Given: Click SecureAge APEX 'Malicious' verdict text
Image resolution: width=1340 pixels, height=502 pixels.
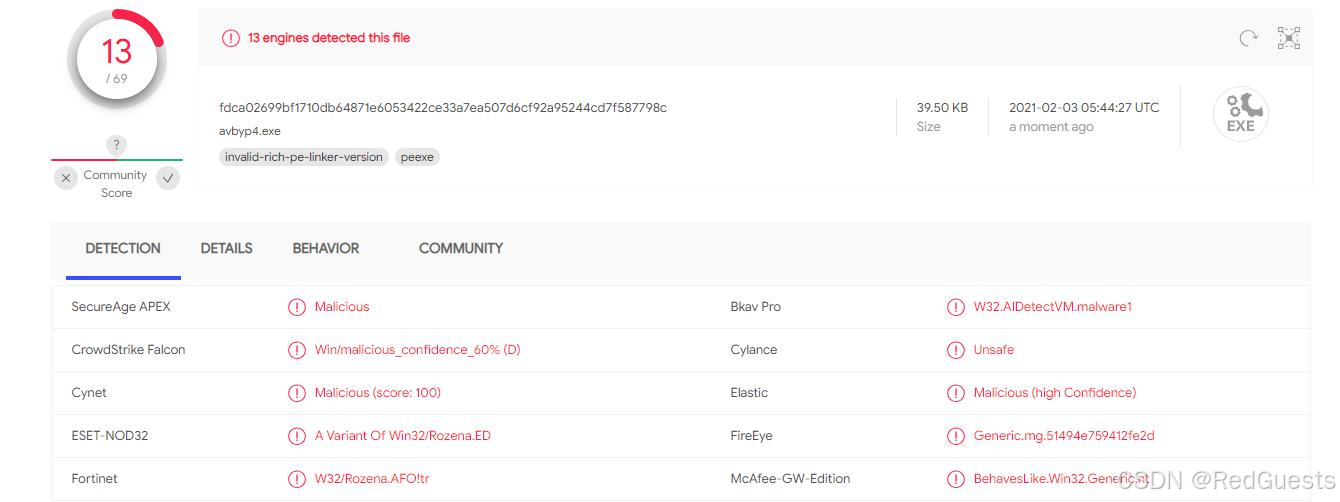Looking at the screenshot, I should click(x=342, y=307).
